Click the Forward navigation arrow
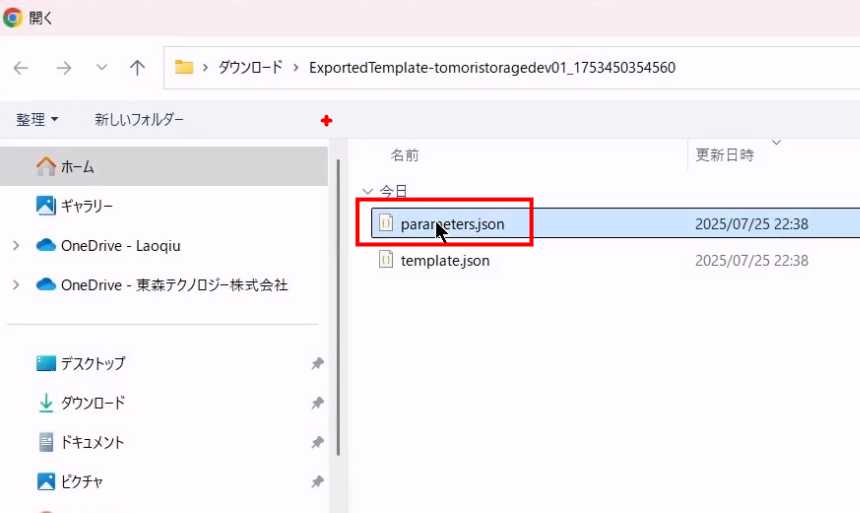The height and width of the screenshot is (513, 860). click(64, 68)
